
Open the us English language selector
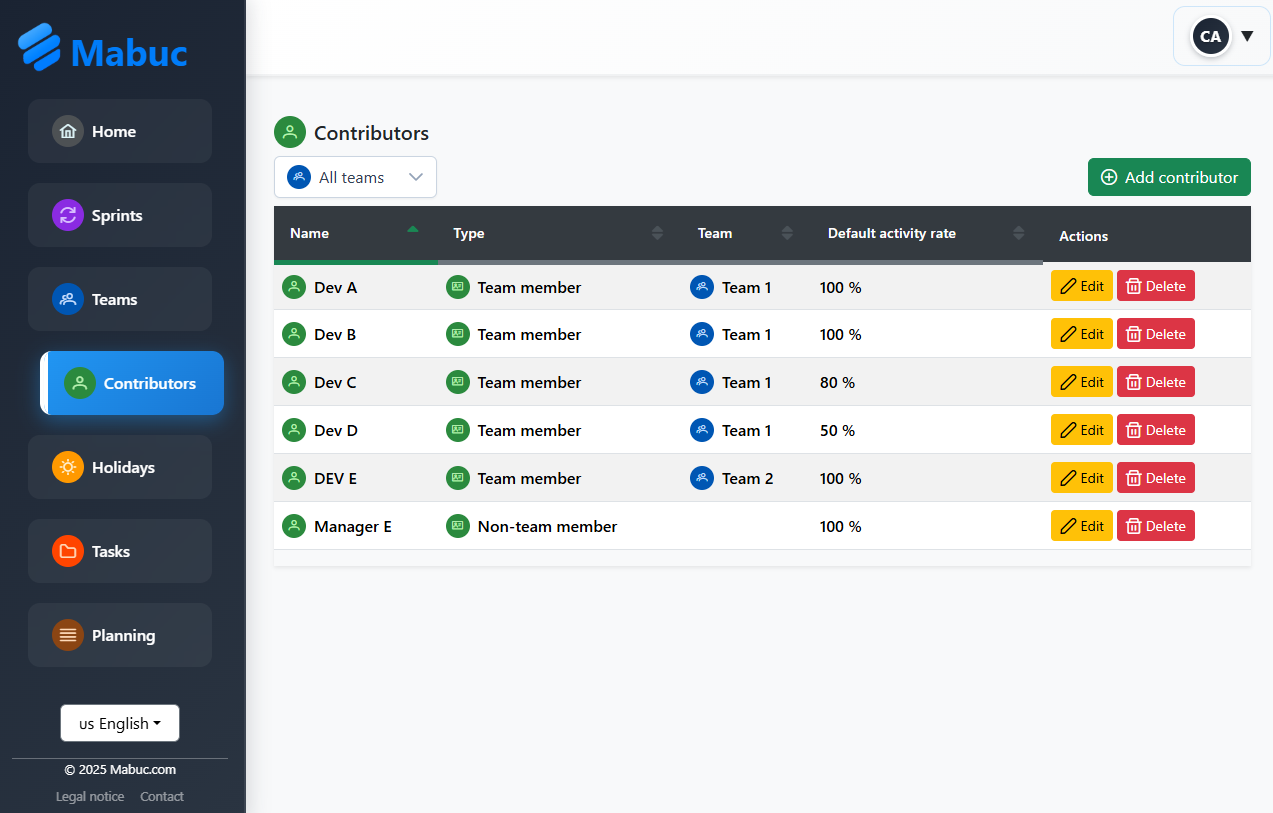click(x=119, y=722)
